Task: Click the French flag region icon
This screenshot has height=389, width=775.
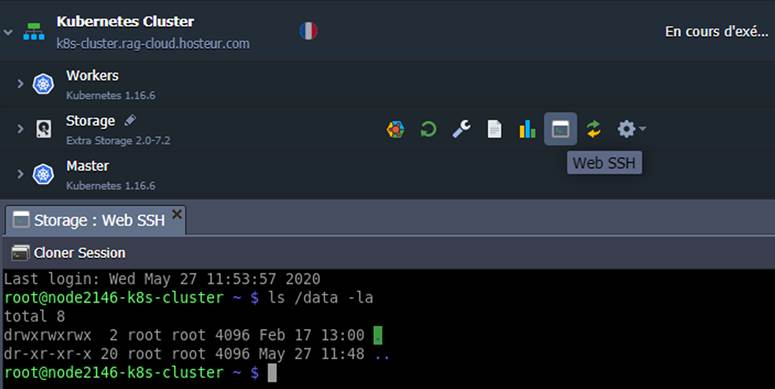Action: tap(308, 31)
